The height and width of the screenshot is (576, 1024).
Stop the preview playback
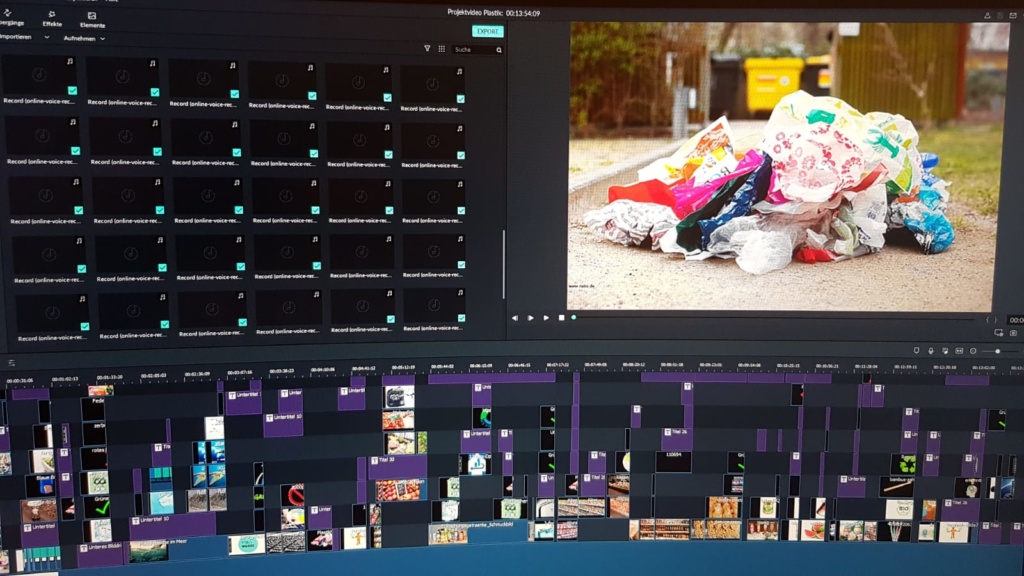pyautogui.click(x=562, y=318)
